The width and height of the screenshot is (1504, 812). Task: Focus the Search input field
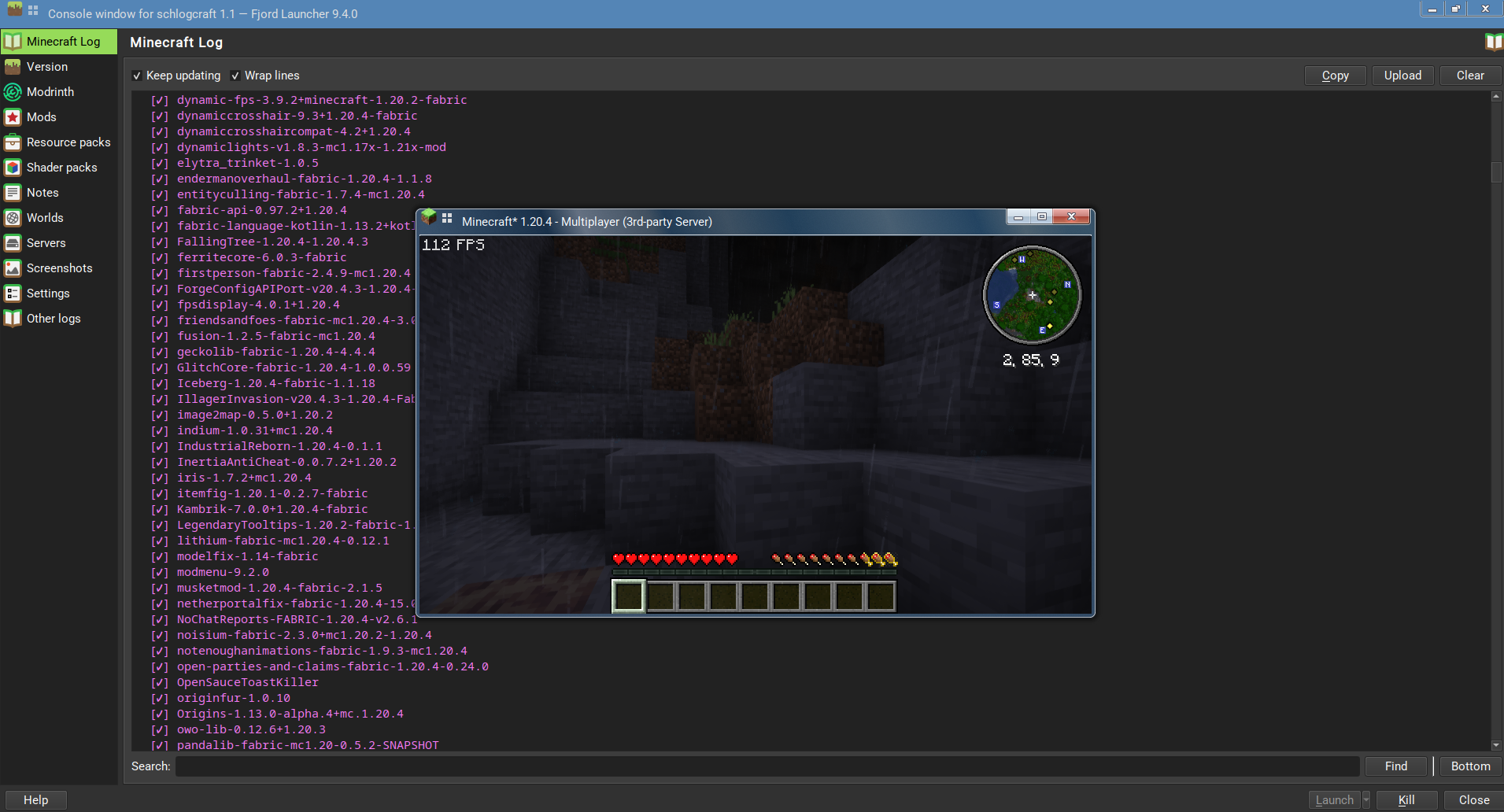point(767,766)
